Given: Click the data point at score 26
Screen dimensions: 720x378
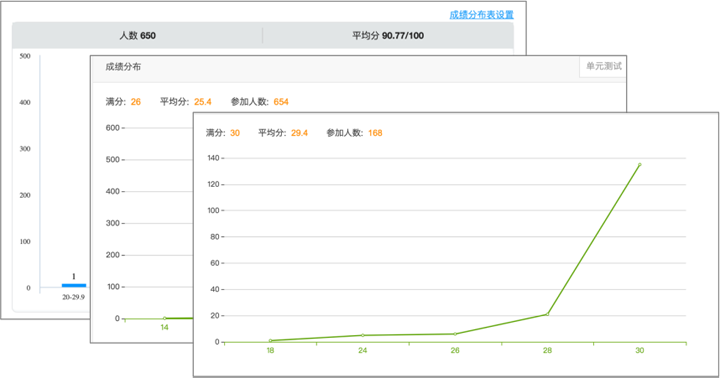Looking at the screenshot, I should [455, 334].
